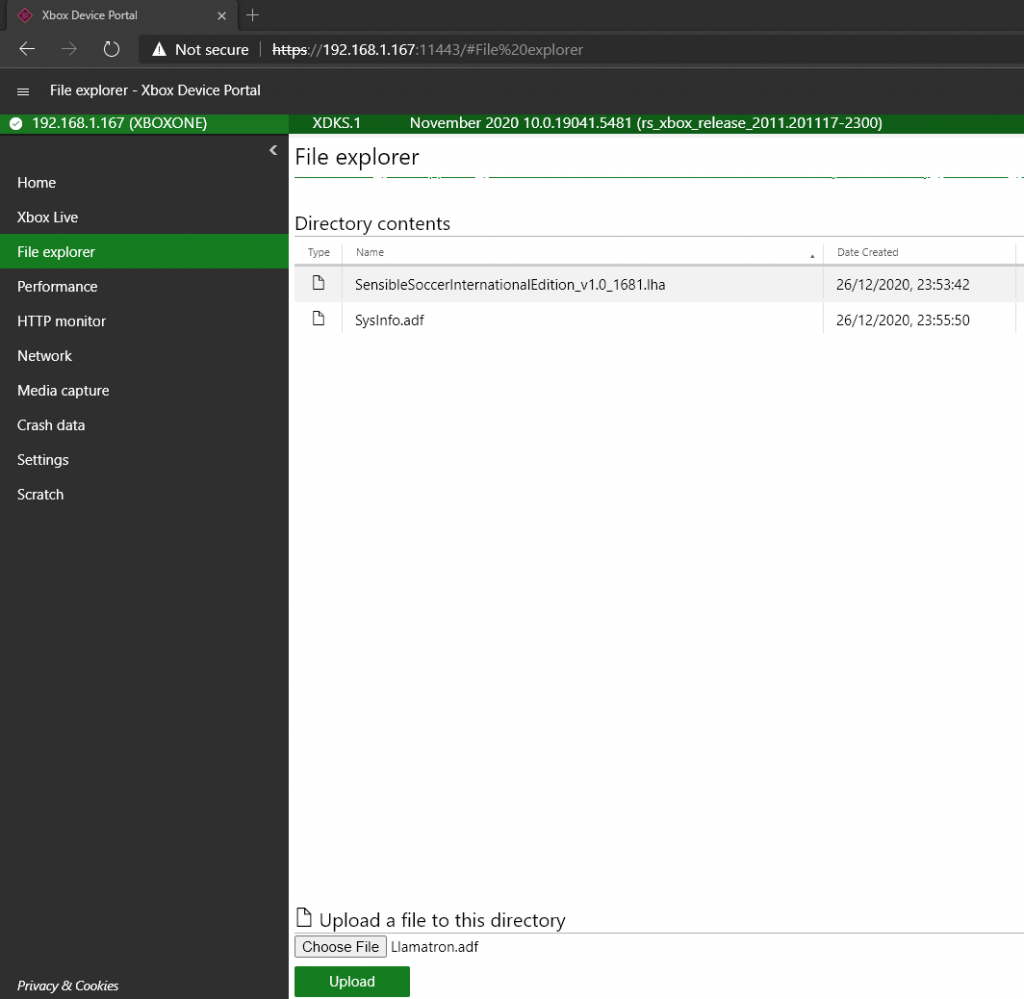Viewport: 1024px width, 999px height.
Task: Click the File explorer - Xbox Device Portal title
Action: coord(155,90)
